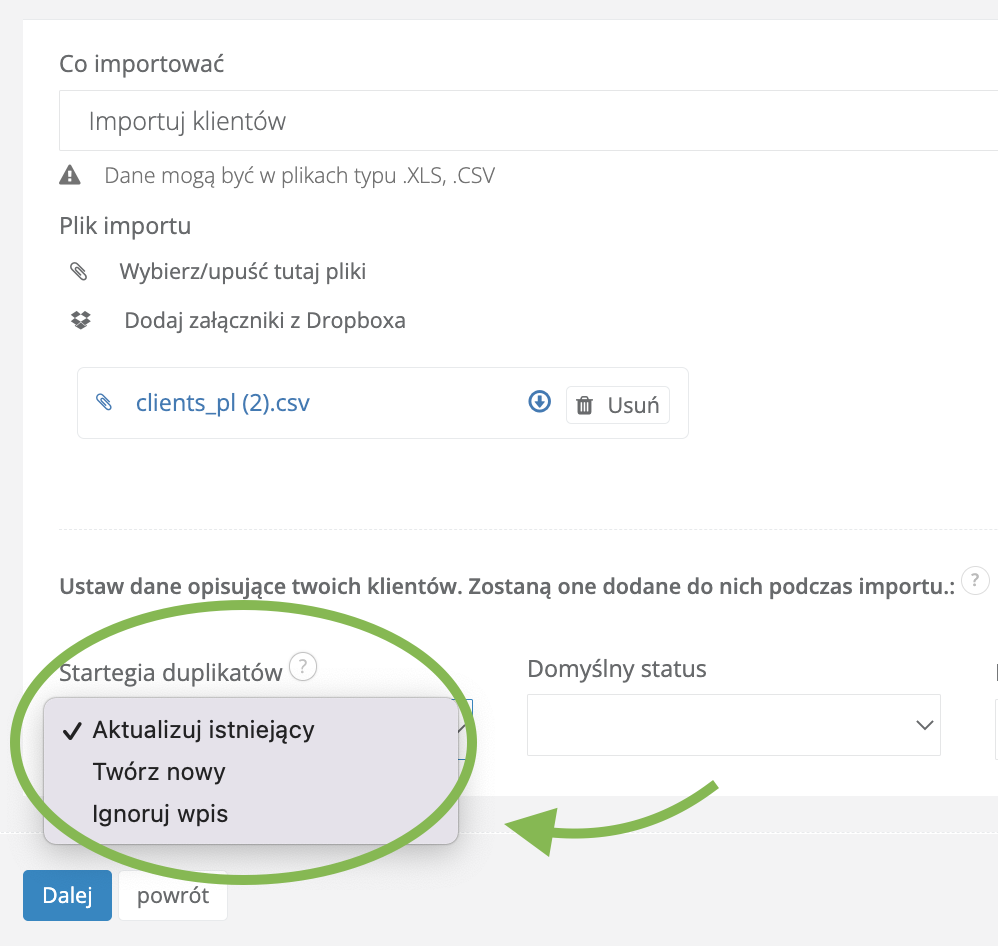Expand the Domyślny status dropdown
The width and height of the screenshot is (998, 946).
coord(733,725)
